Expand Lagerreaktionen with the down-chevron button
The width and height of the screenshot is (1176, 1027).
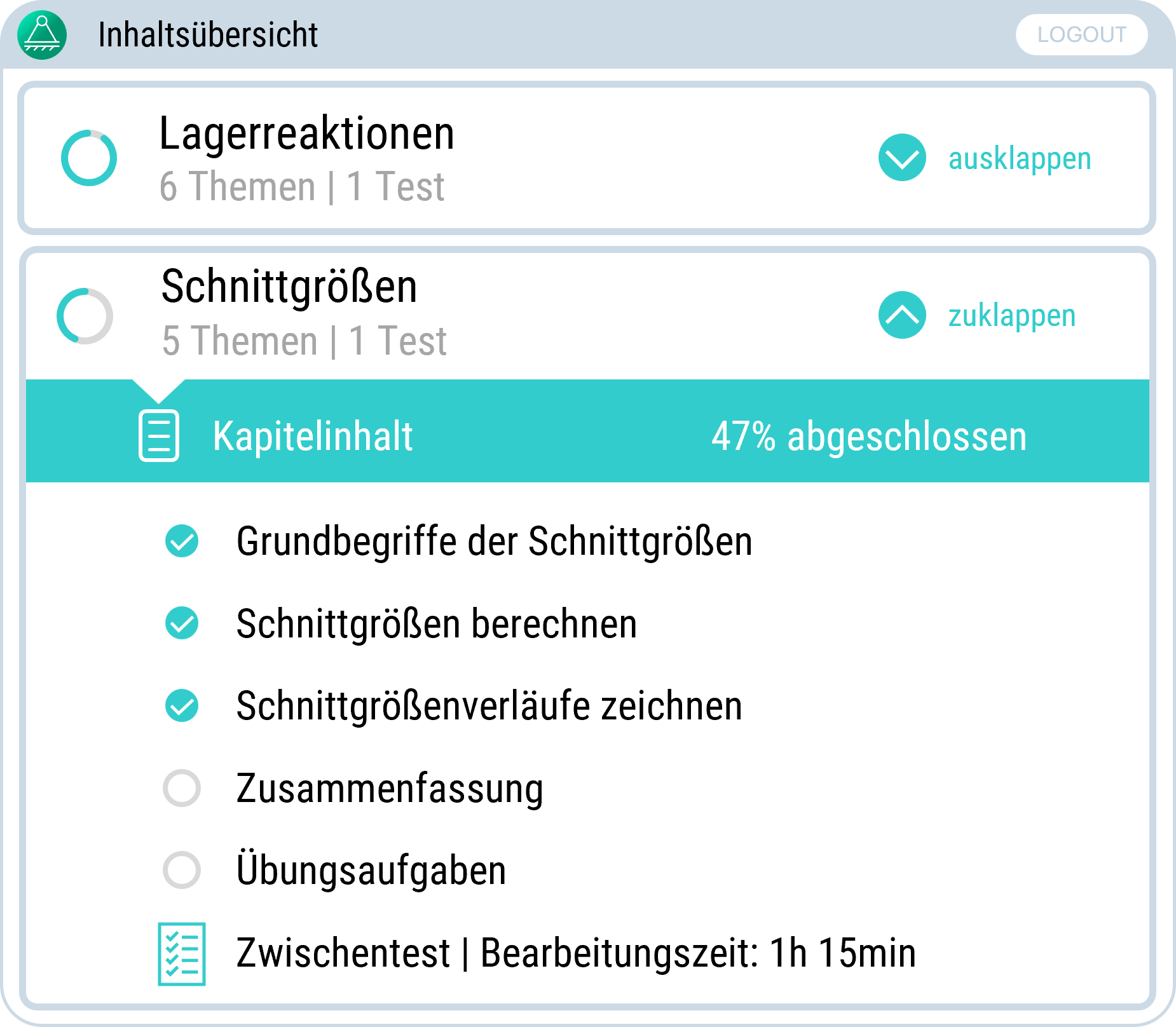pos(902,158)
